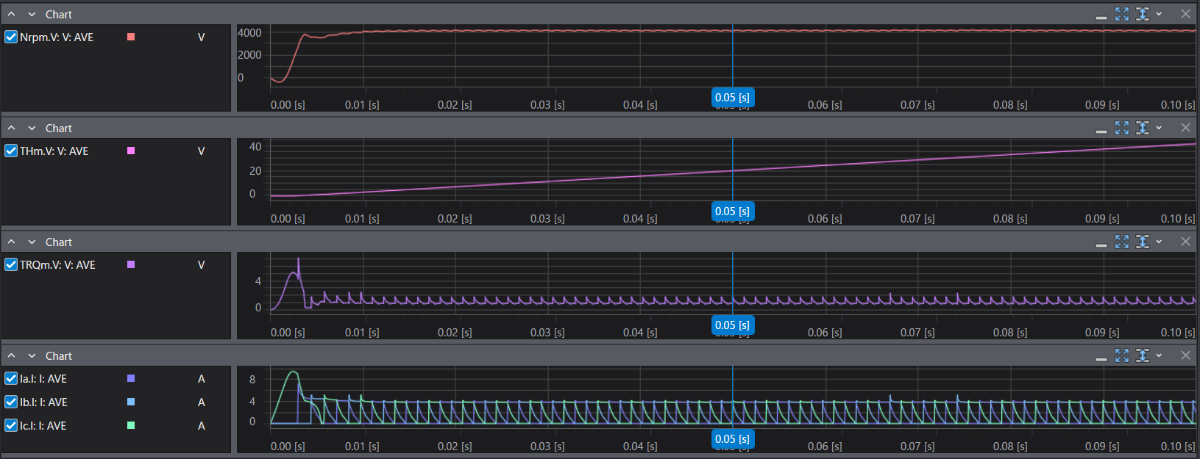Click the green Ic.I color swatch
The width and height of the screenshot is (1200, 459).
[x=131, y=425]
